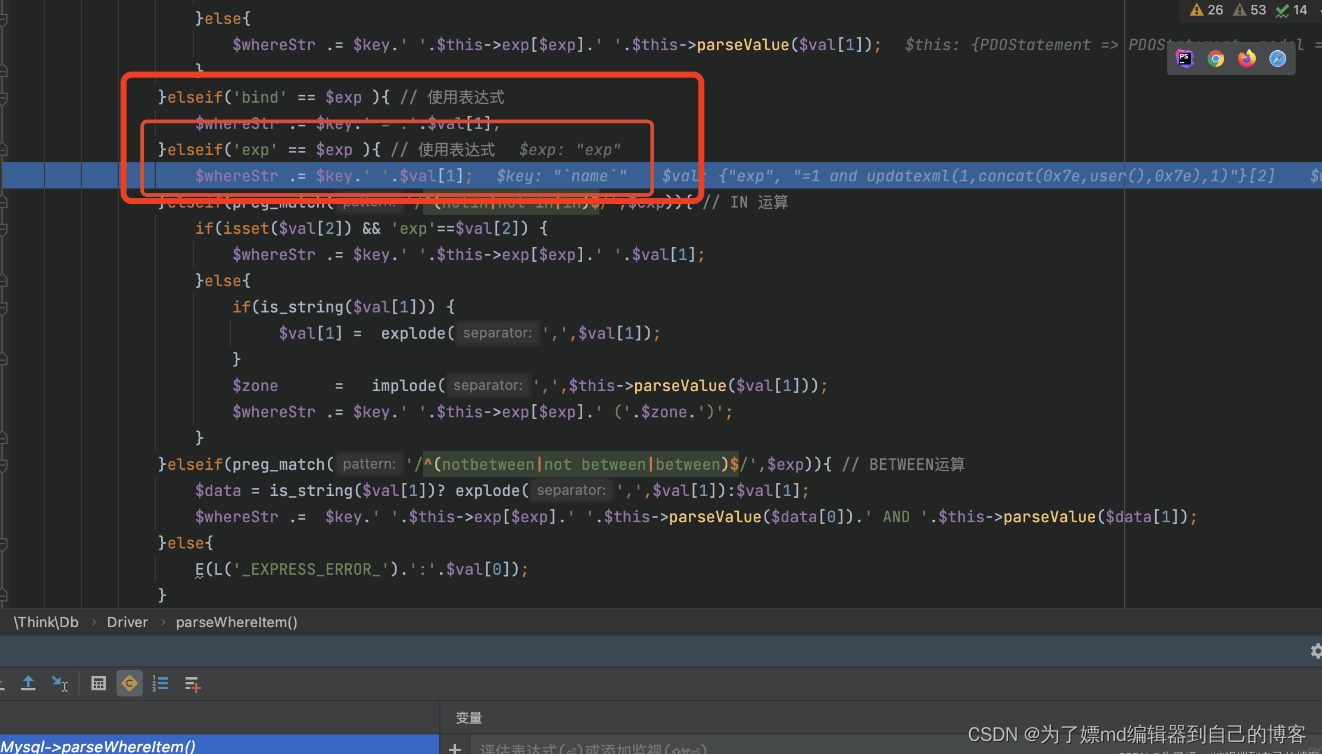The width and height of the screenshot is (1322, 754).
Task: Open preview in PhpStorm built-in browser icon
Action: [x=1185, y=58]
